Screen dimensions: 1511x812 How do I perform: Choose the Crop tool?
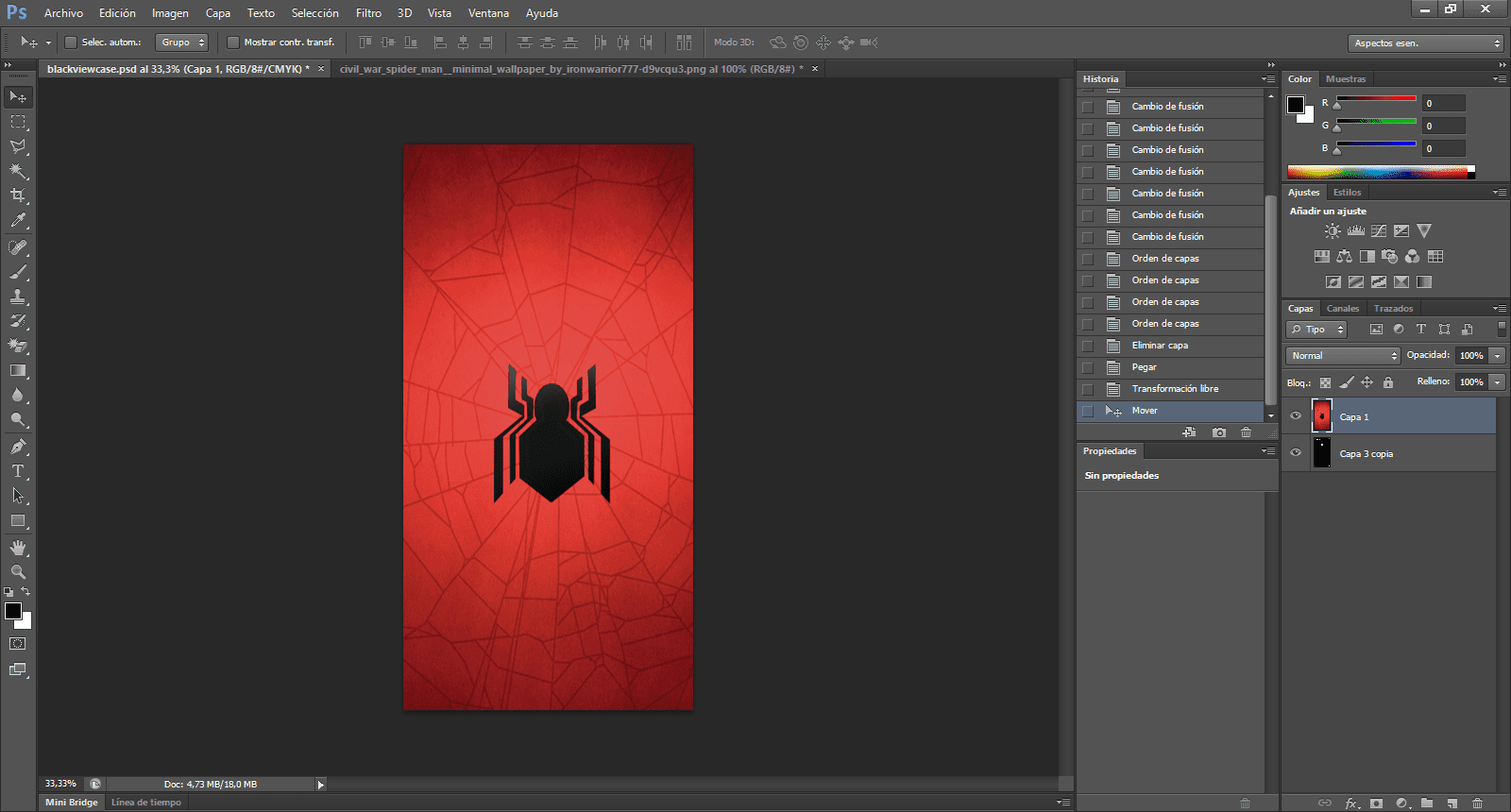(x=18, y=195)
